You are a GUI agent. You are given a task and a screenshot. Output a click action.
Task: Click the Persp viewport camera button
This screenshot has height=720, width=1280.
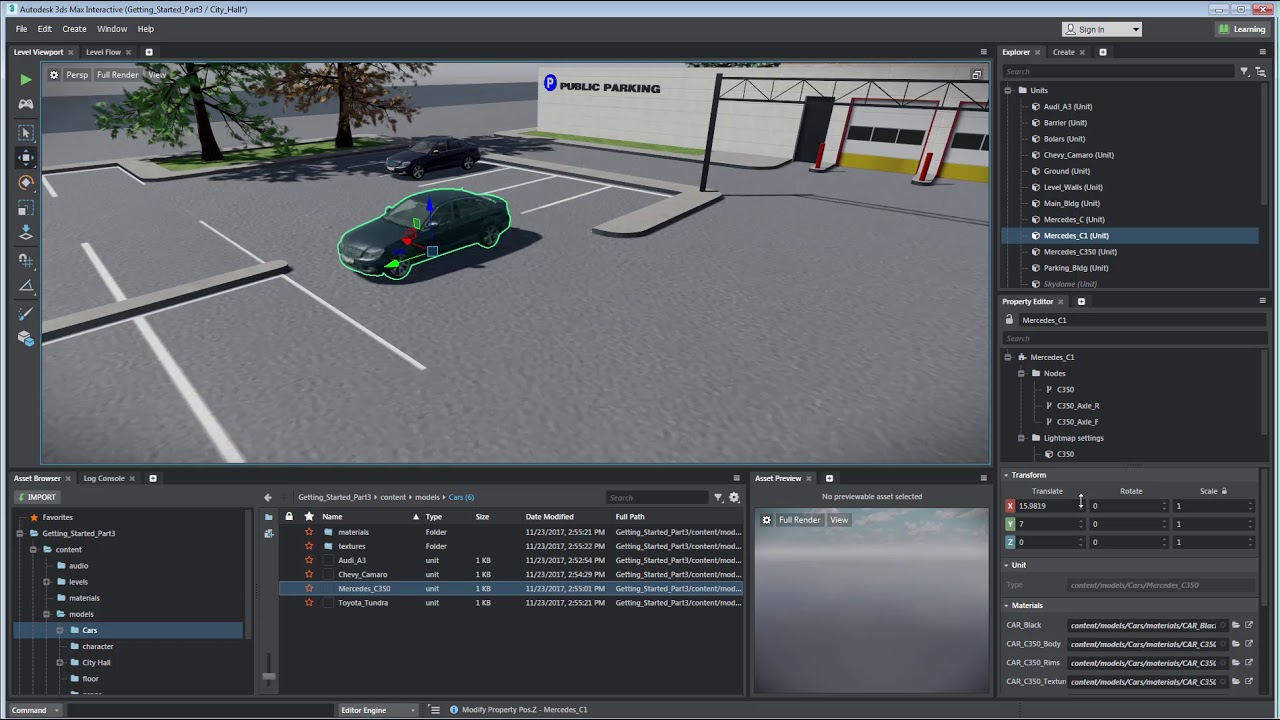tap(77, 75)
